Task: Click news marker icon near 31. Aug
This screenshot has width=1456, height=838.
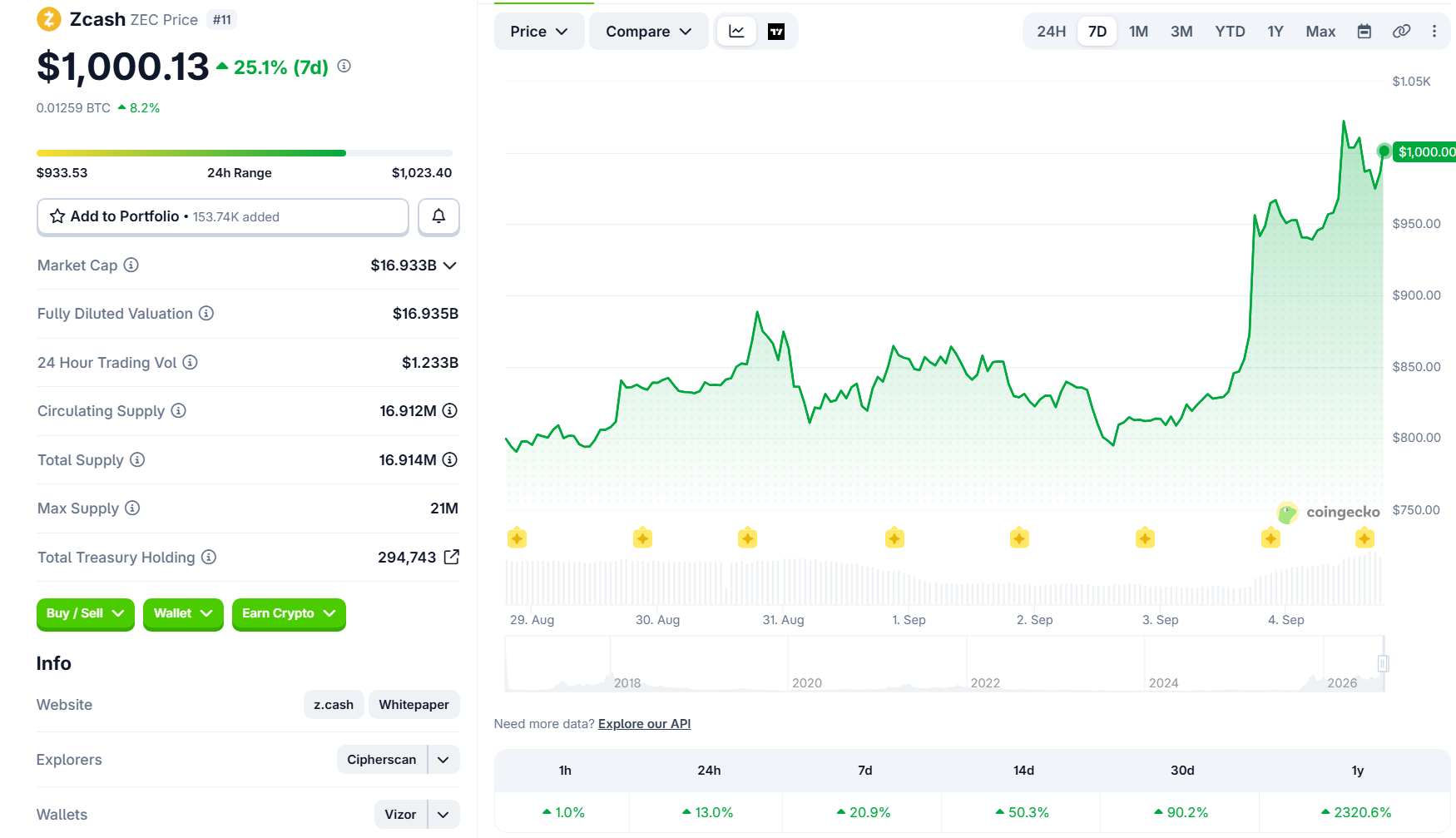Action: pyautogui.click(x=747, y=538)
